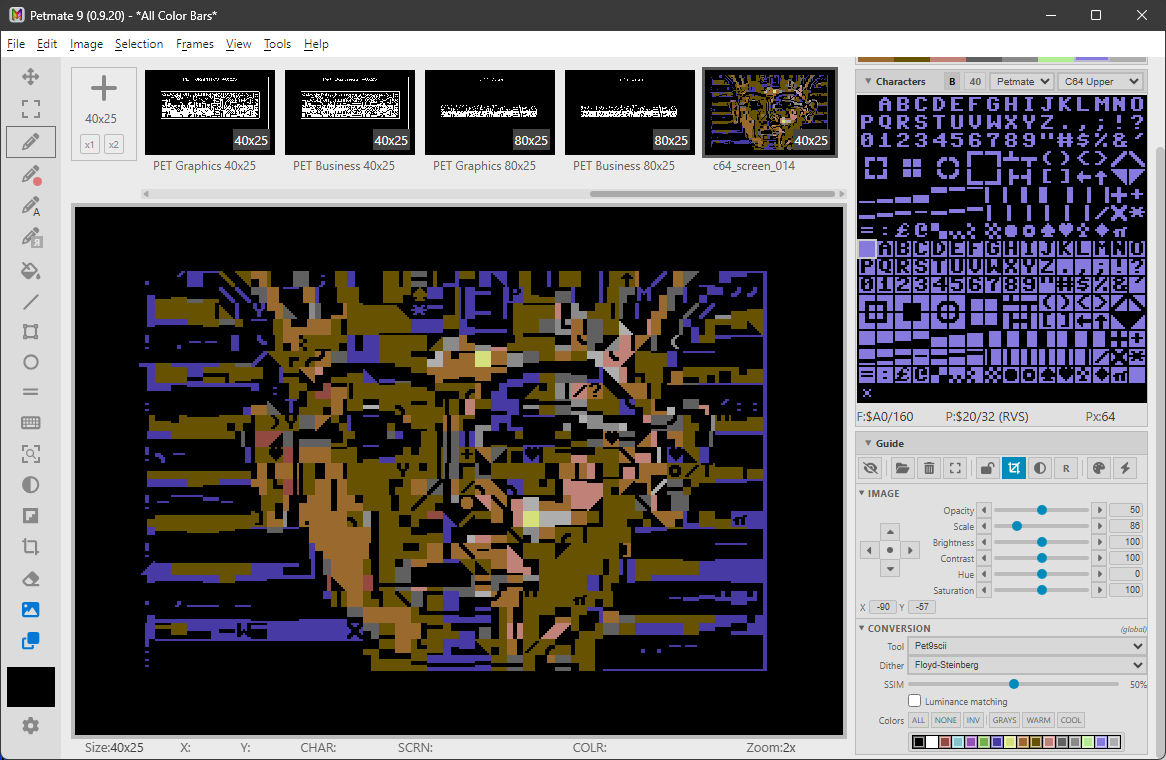Open settings gear at sidebar bottom

30,725
